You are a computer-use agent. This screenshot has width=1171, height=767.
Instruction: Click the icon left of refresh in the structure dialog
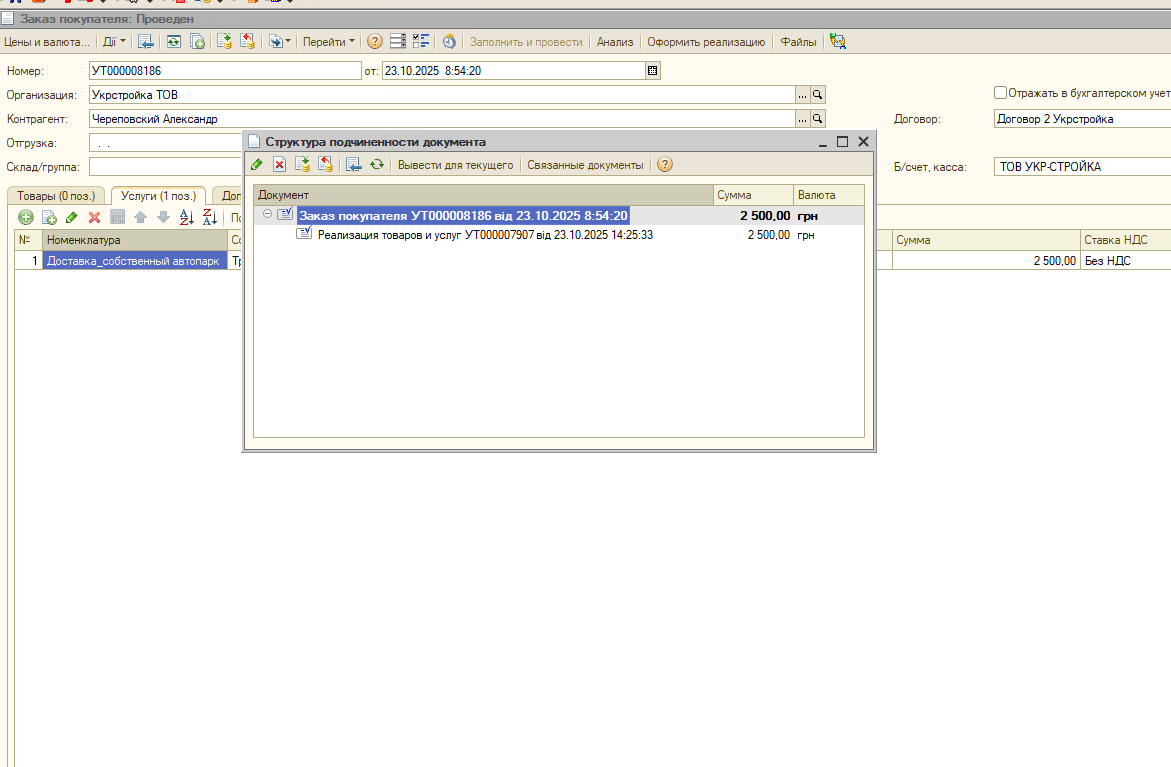tap(353, 165)
